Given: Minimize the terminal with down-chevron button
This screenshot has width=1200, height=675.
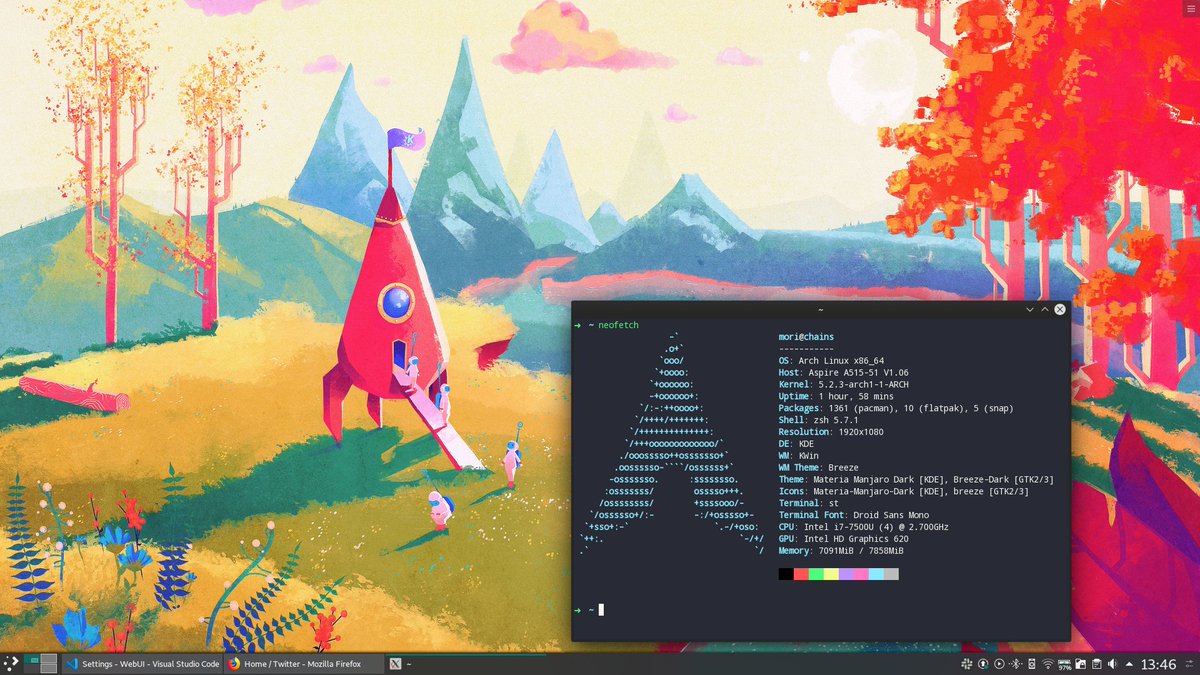Looking at the screenshot, I should [x=1030, y=309].
